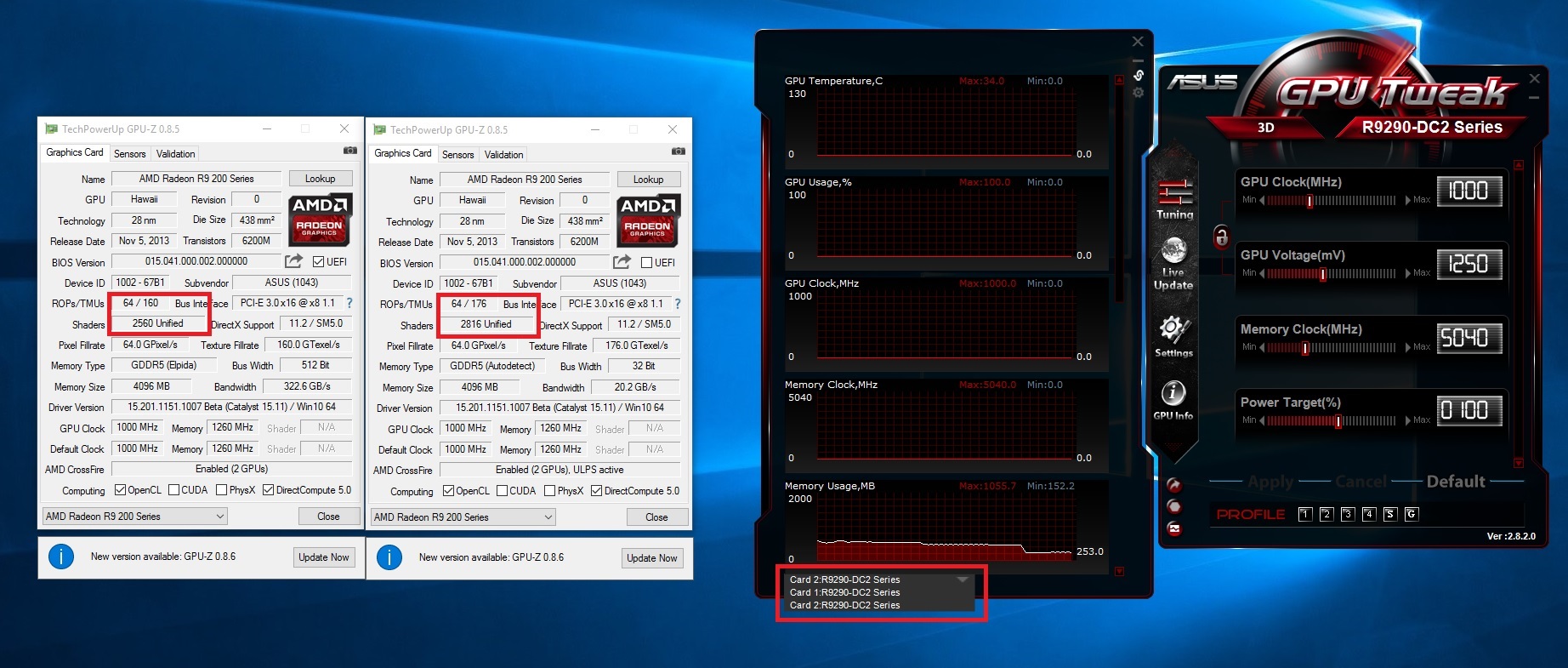Click Apply in GPU Tweak
Image resolution: width=1568 pixels, height=668 pixels.
point(1270,482)
